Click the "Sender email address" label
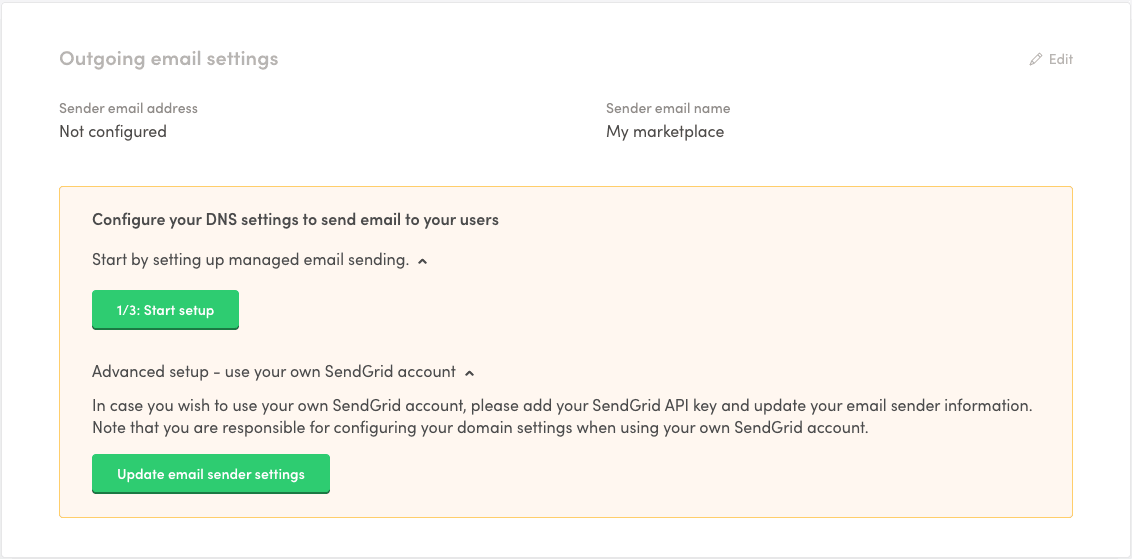This screenshot has height=559, width=1132. pyautogui.click(x=128, y=108)
